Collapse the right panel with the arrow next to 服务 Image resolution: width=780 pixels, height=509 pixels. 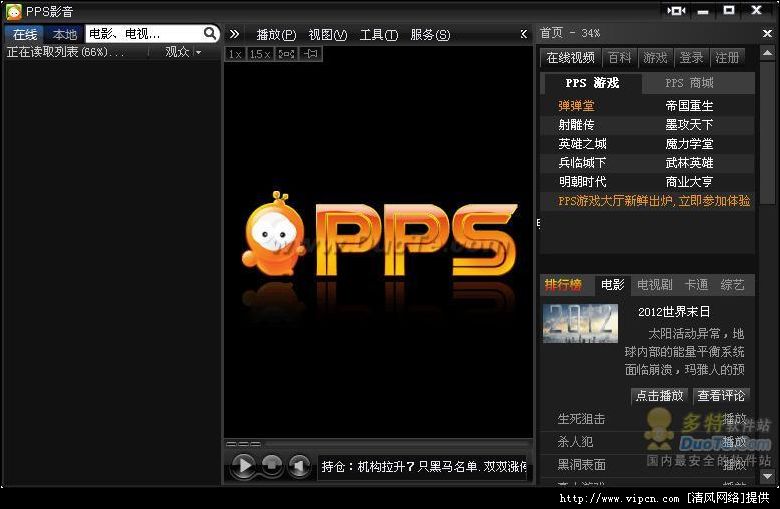(523, 34)
